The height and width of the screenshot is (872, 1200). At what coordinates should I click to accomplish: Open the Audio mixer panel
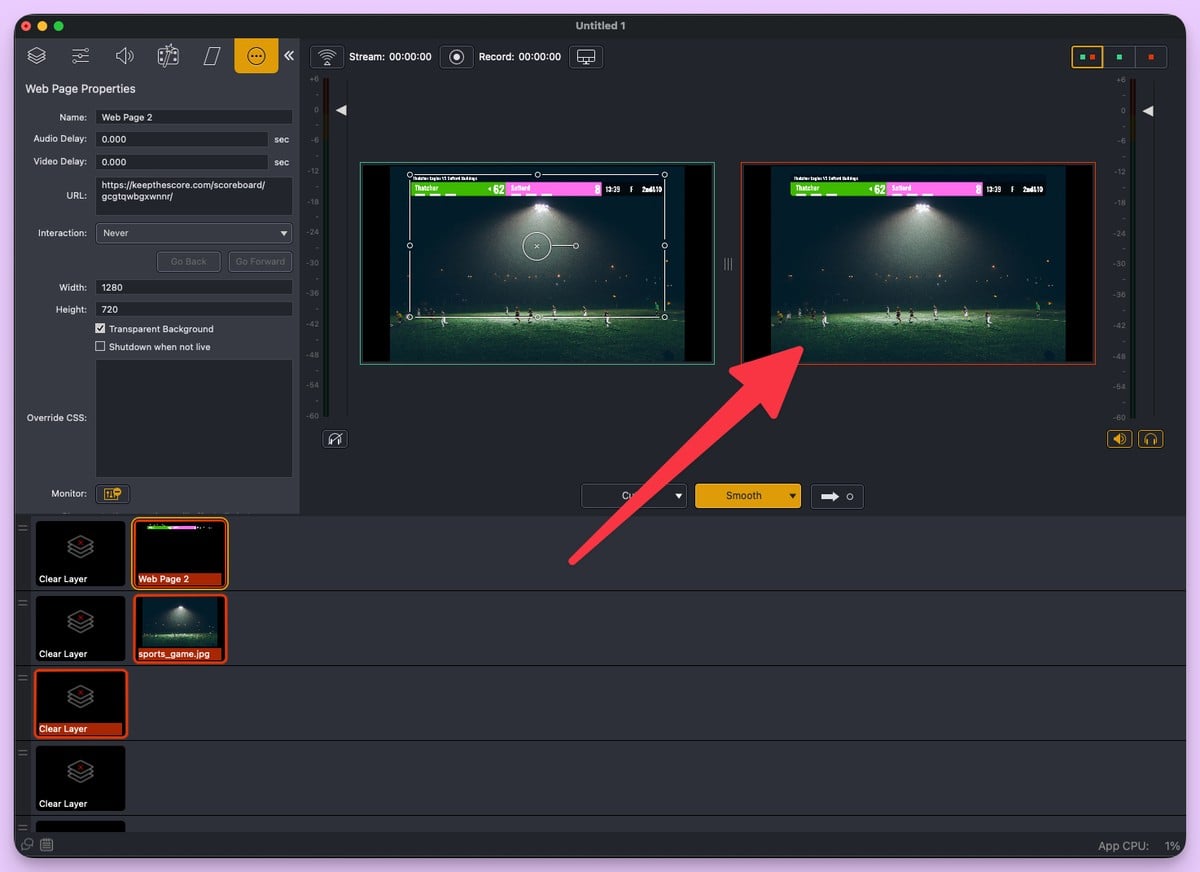point(124,55)
